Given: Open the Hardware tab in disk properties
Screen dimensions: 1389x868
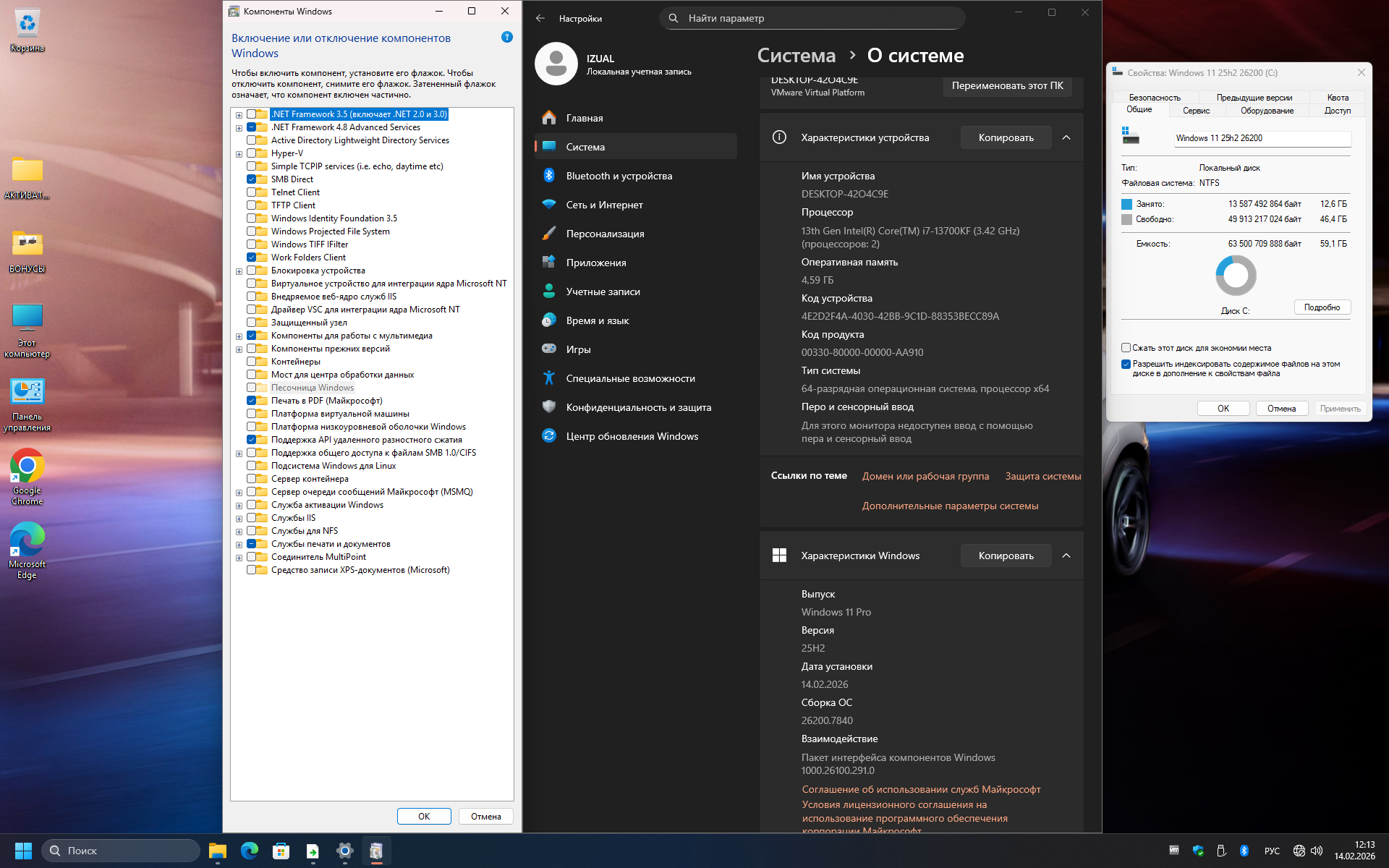Looking at the screenshot, I should (1267, 111).
